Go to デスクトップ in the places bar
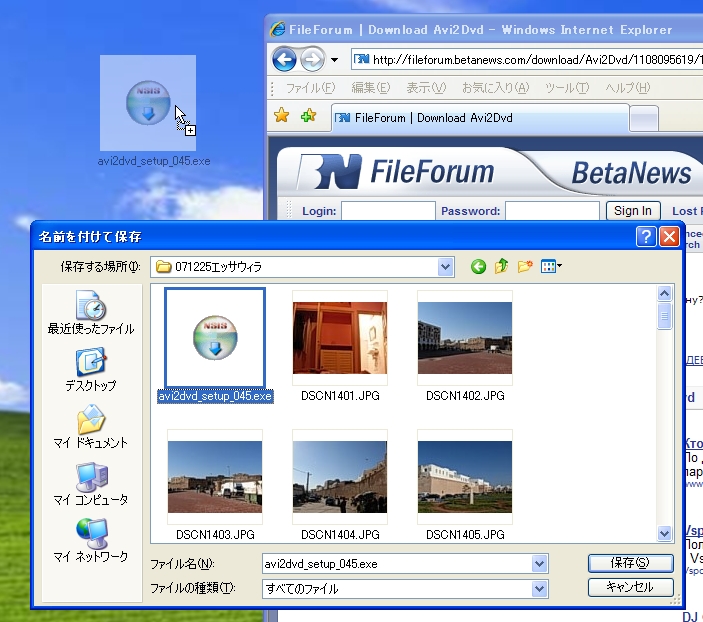The height and width of the screenshot is (622, 703). click(91, 369)
